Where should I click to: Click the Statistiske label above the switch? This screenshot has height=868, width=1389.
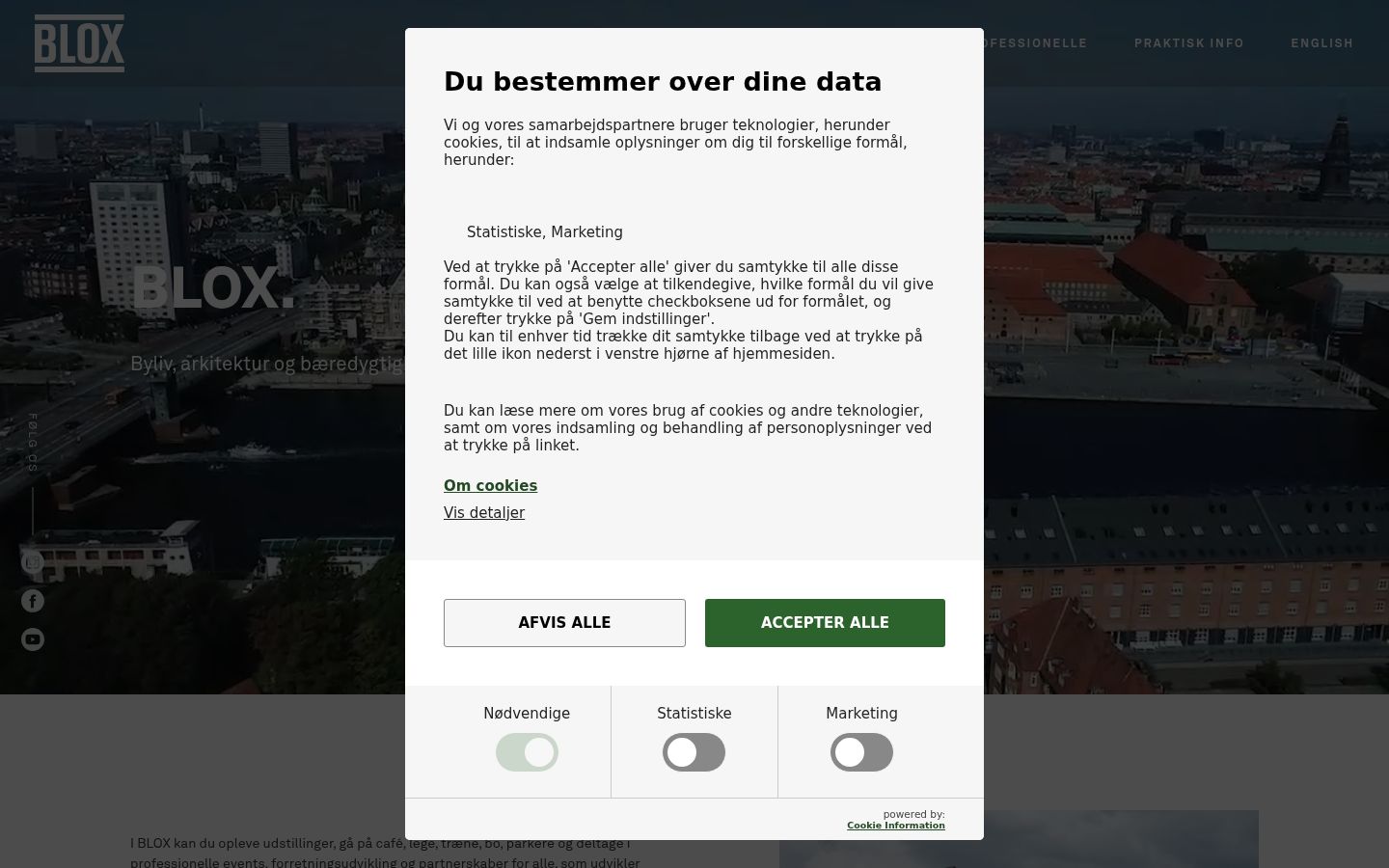(x=694, y=714)
